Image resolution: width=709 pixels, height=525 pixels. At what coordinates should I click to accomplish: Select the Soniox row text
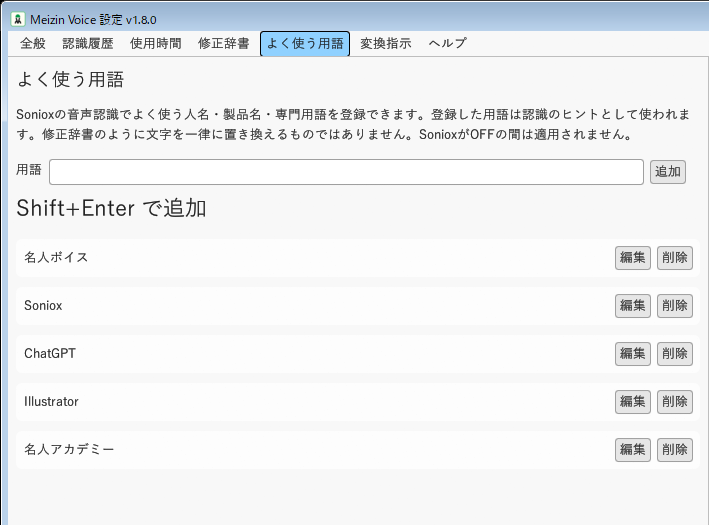click(x=43, y=306)
